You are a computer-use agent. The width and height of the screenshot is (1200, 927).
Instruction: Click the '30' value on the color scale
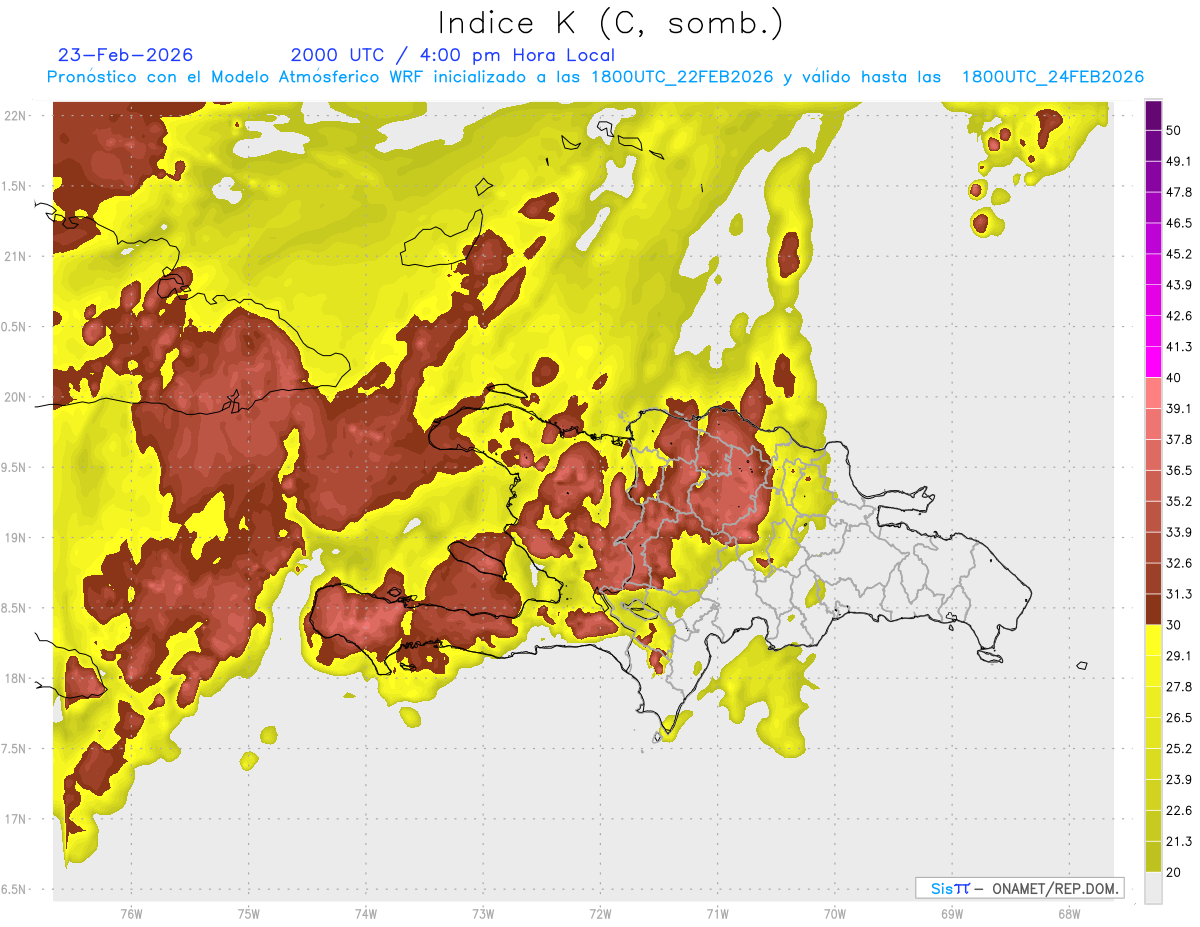tap(1174, 625)
